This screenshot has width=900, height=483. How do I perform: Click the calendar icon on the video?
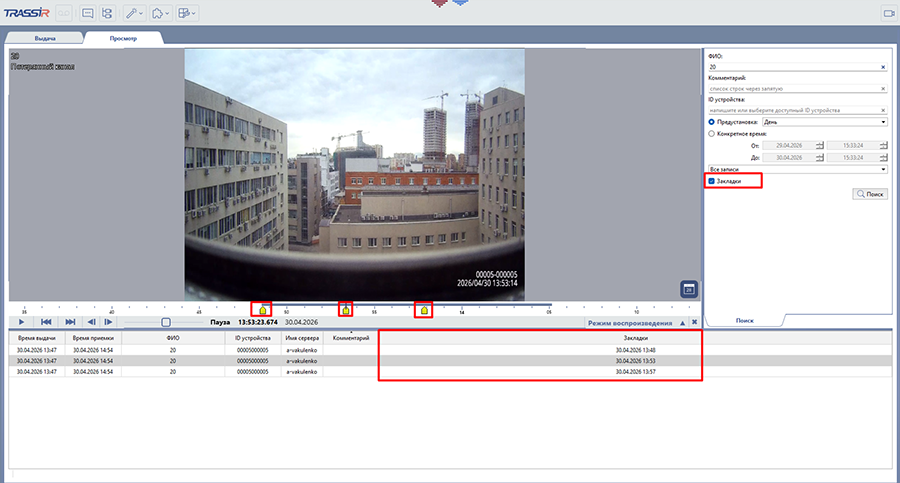pos(689,289)
